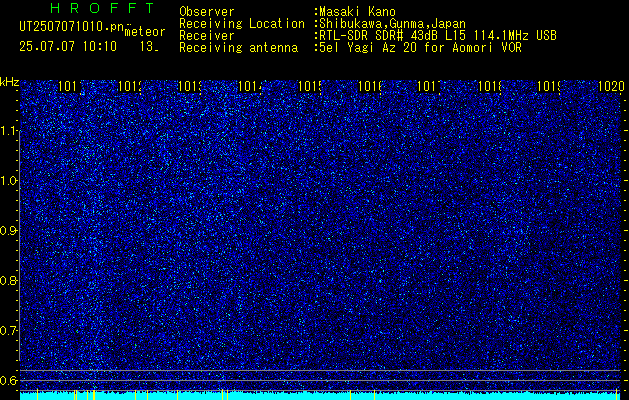Click the 0.6 kHz frequency label

[9, 380]
